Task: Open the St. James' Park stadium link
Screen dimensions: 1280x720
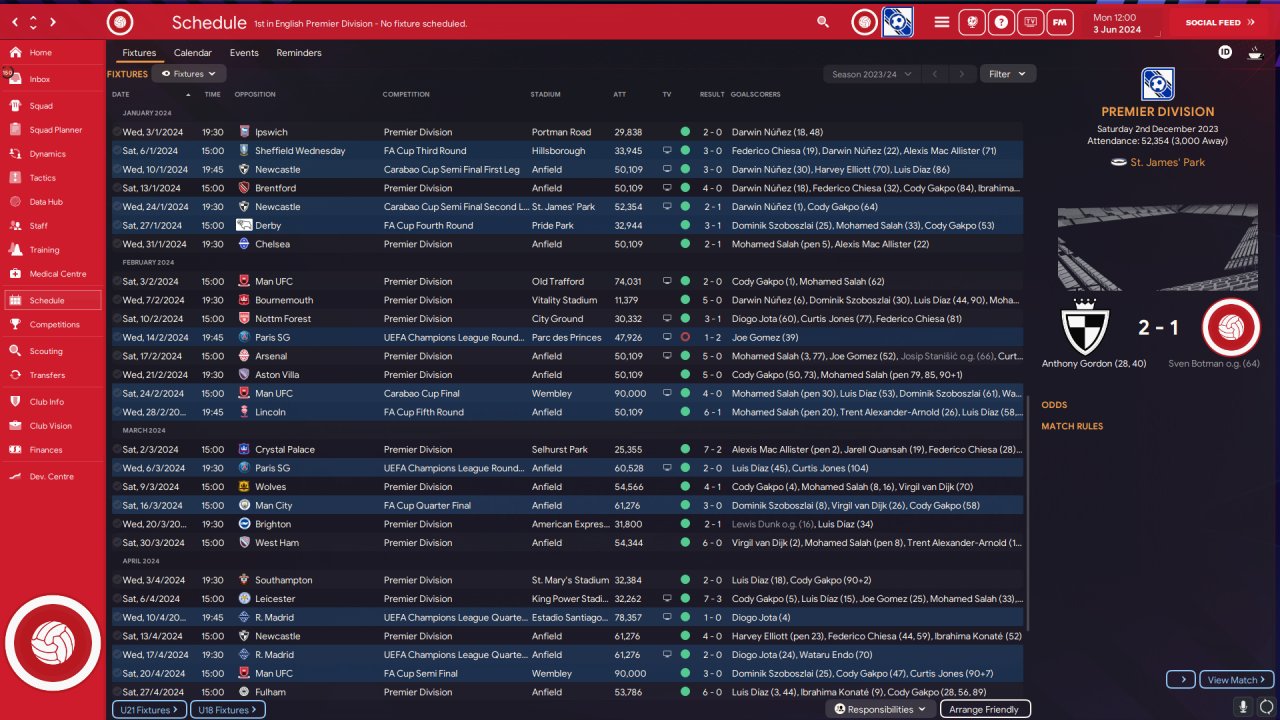Action: pos(1166,162)
